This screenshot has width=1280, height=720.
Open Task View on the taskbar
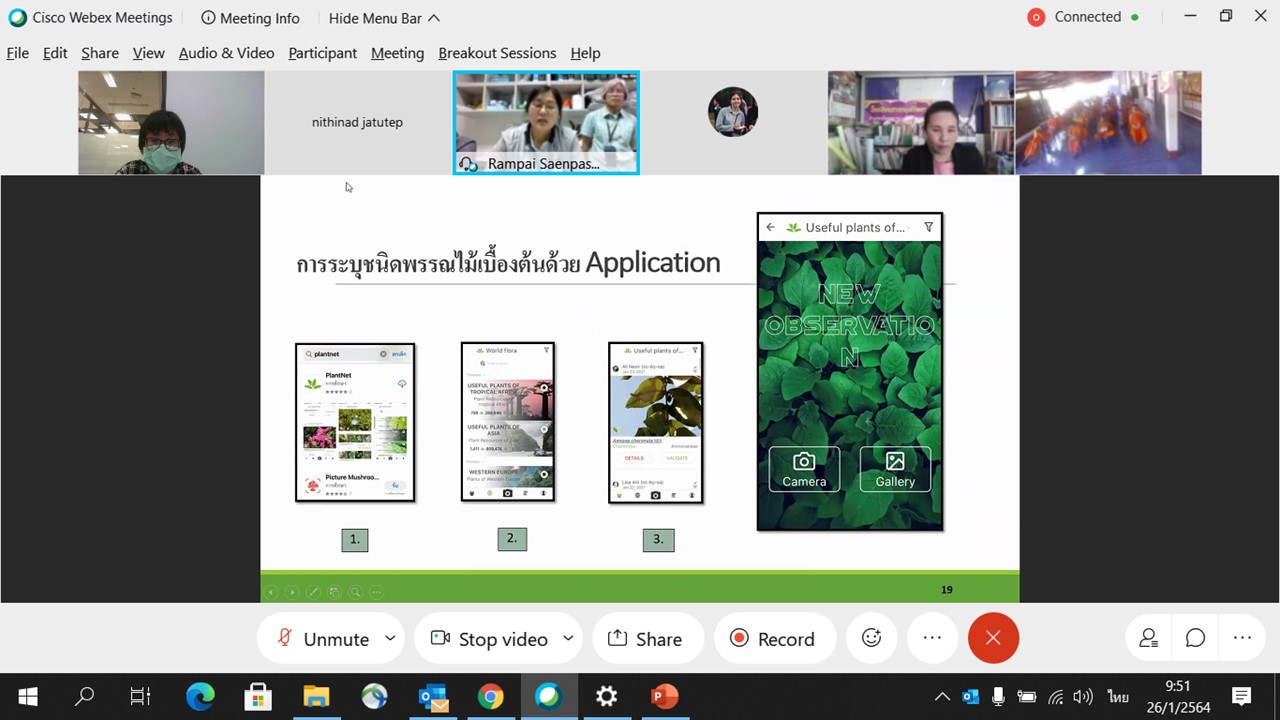point(141,696)
